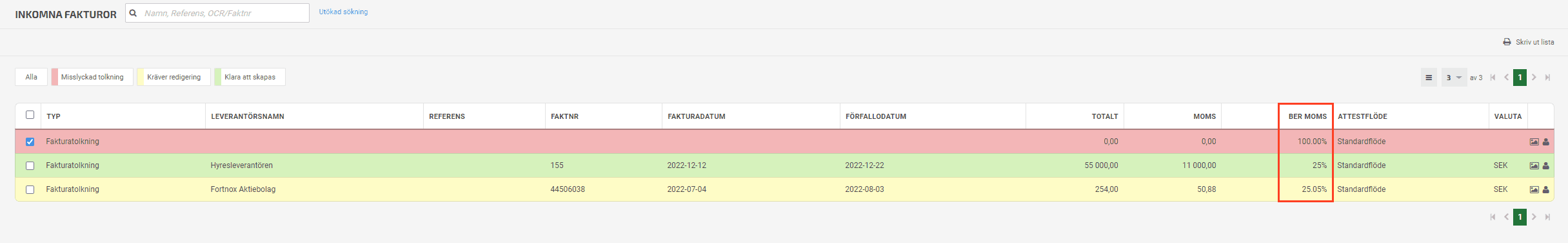Click the person icon on the Hyresleverantören row

point(1545,166)
